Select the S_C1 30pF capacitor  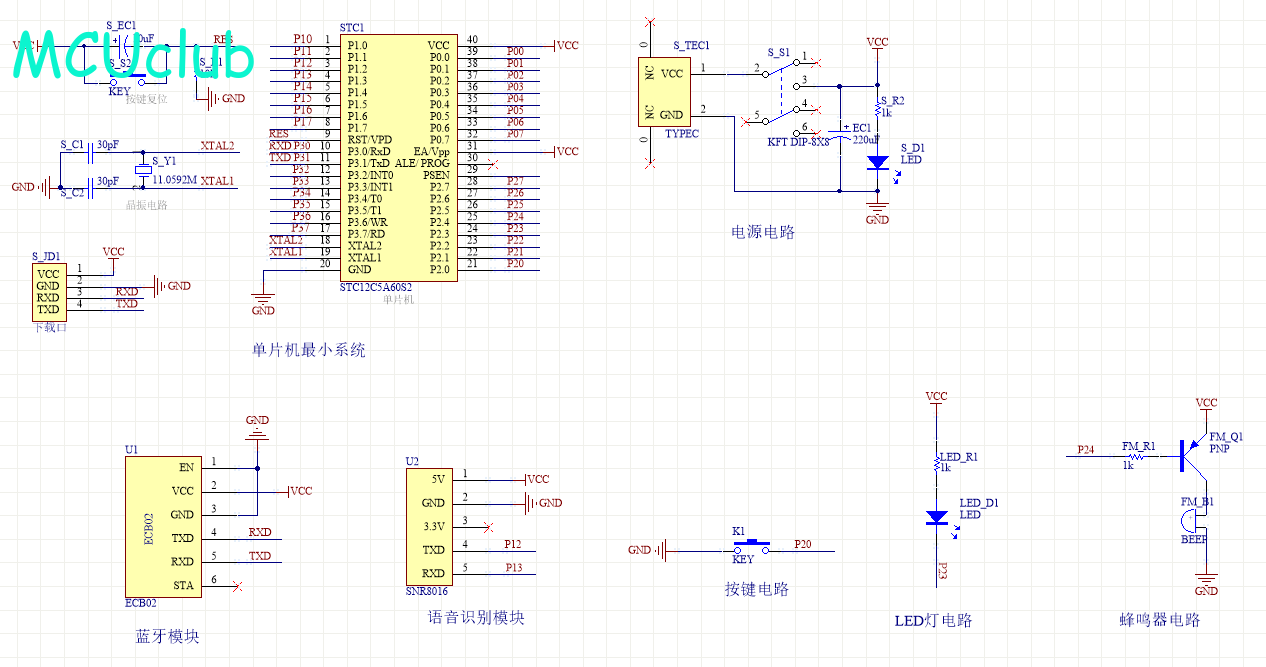92,152
